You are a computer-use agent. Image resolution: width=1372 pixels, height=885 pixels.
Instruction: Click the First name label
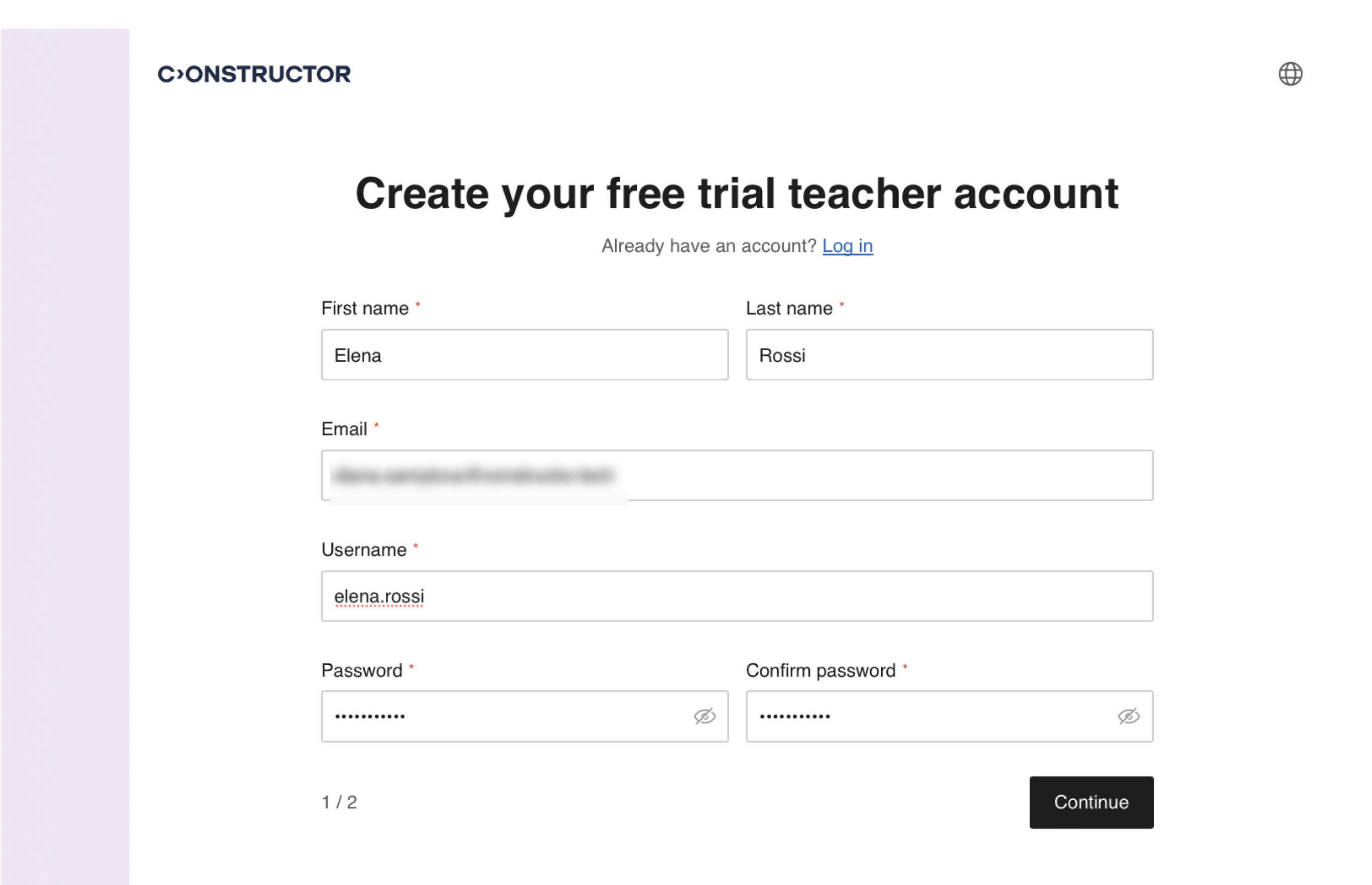coord(364,309)
